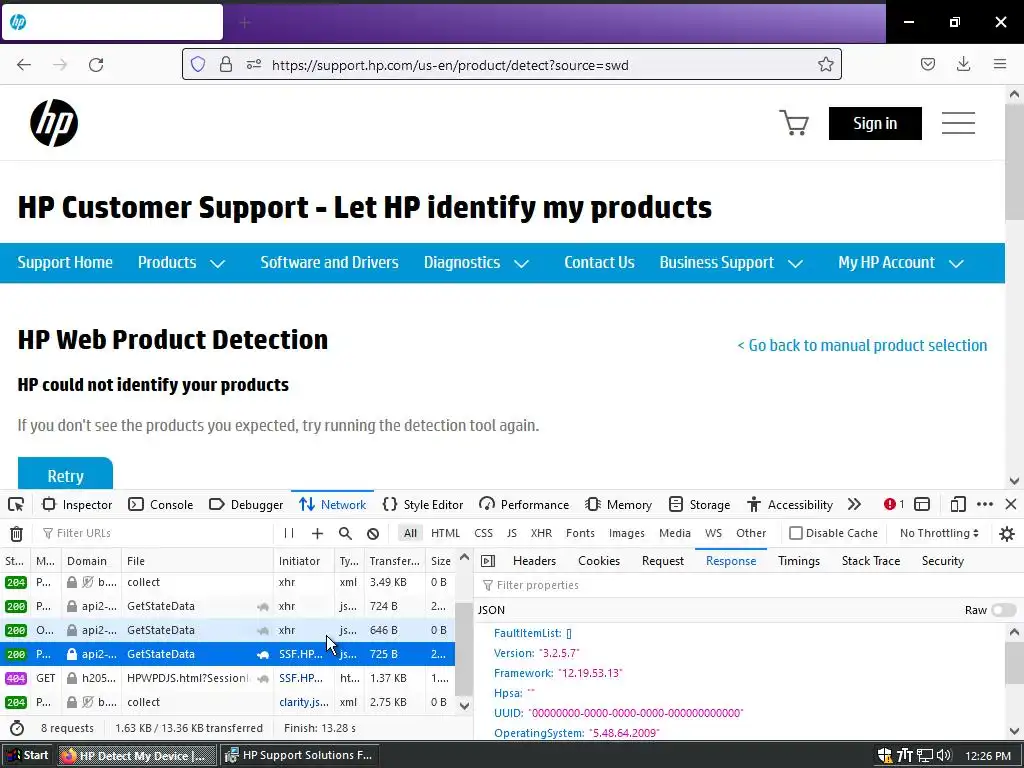
Task: Click the site security padlock icon
Action: pos(226,65)
